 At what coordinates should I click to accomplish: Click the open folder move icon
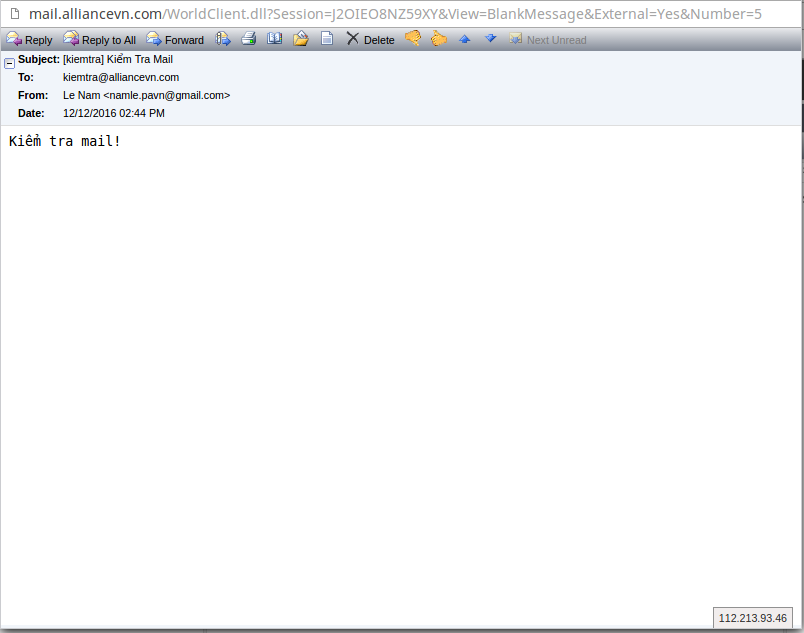click(300, 39)
